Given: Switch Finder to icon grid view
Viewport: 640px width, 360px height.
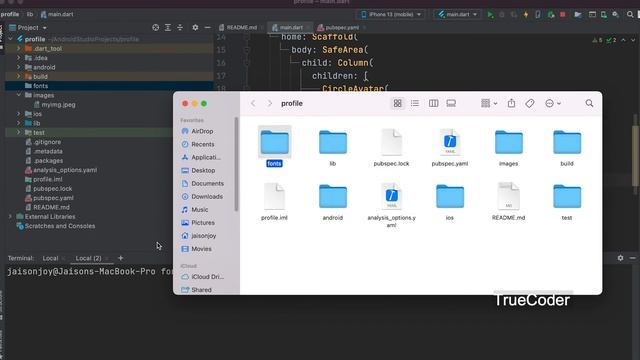Looking at the screenshot, I should 397,103.
